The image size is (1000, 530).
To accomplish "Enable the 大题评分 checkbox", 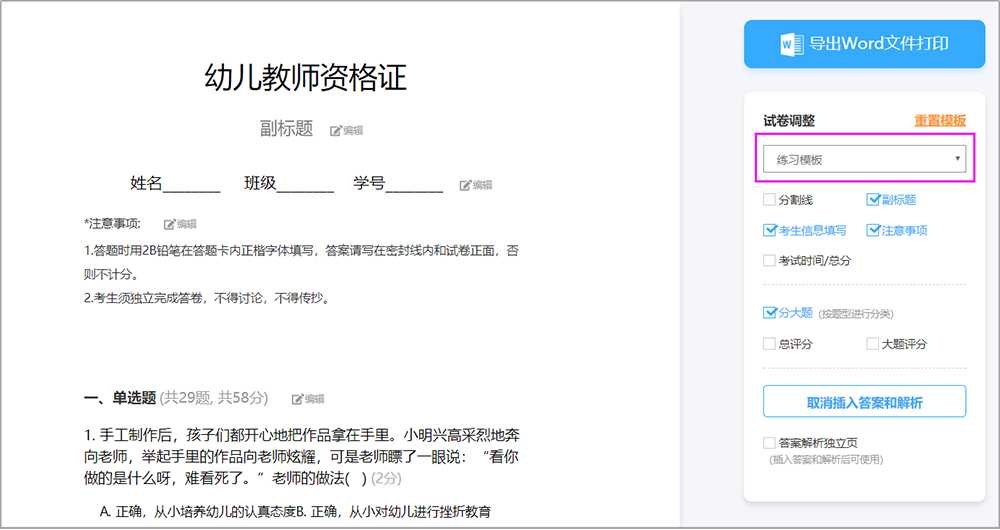I will 872,344.
